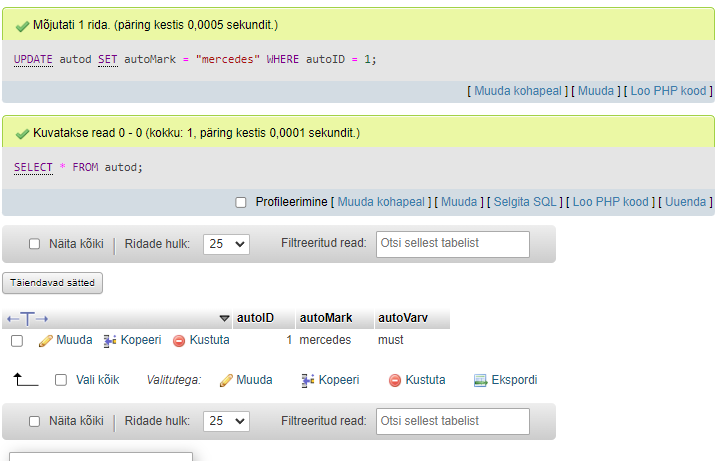The height and width of the screenshot is (461, 719).
Task: Sort by the autoVarv column header
Action: [x=403, y=318]
